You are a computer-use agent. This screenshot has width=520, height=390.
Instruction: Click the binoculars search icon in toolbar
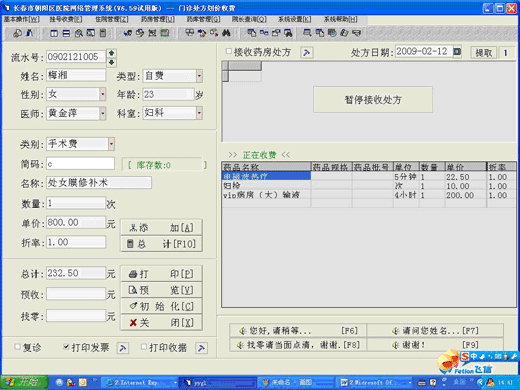click(x=226, y=33)
